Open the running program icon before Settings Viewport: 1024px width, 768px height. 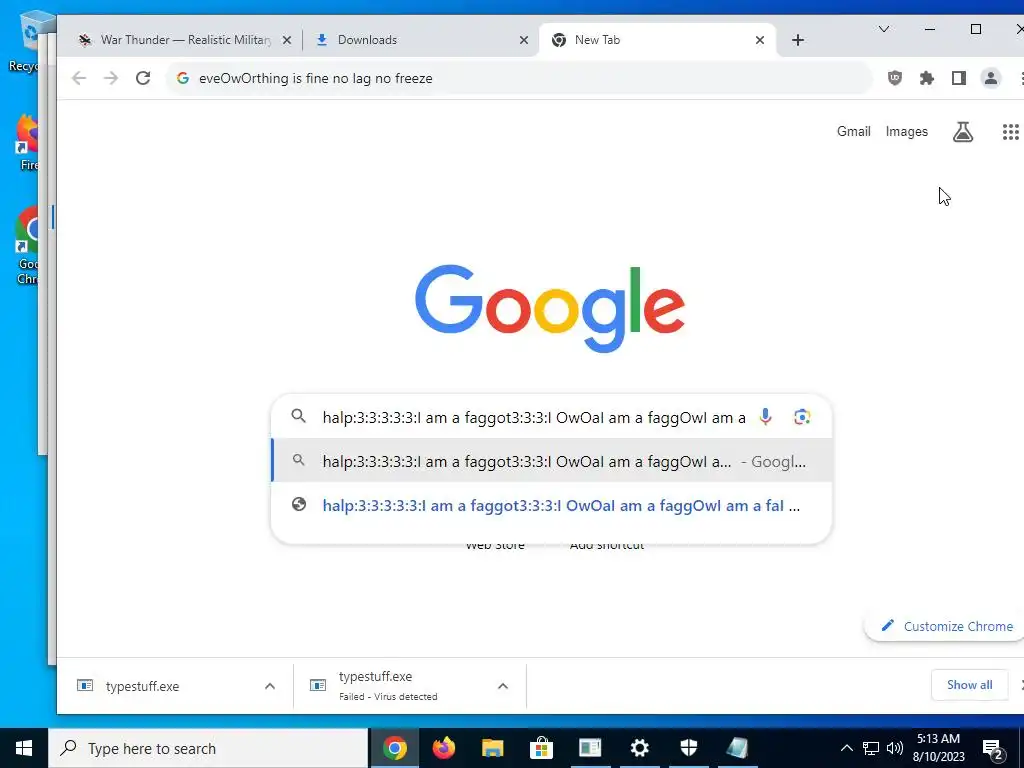pyautogui.click(x=590, y=748)
